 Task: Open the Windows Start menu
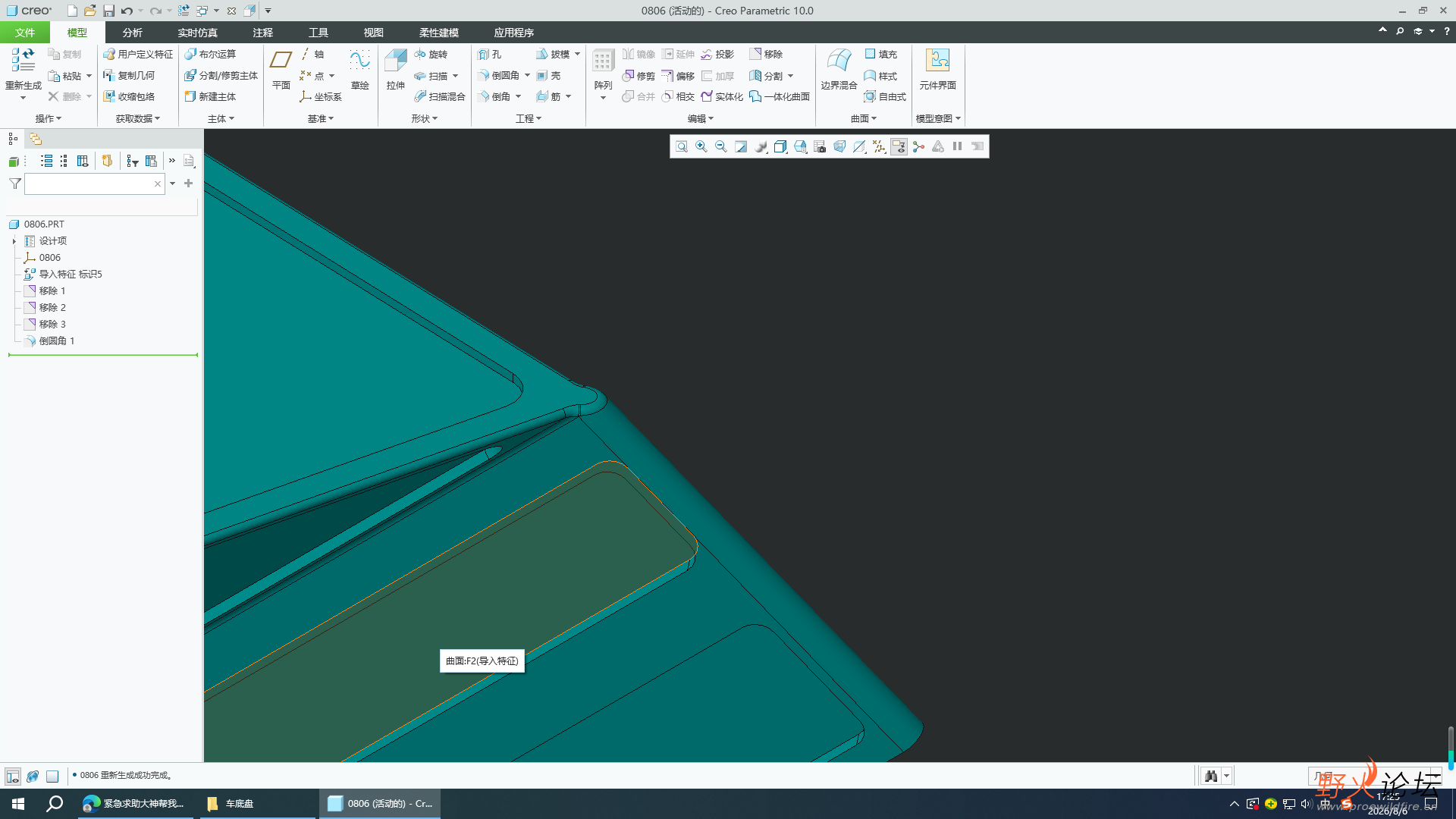[x=18, y=804]
